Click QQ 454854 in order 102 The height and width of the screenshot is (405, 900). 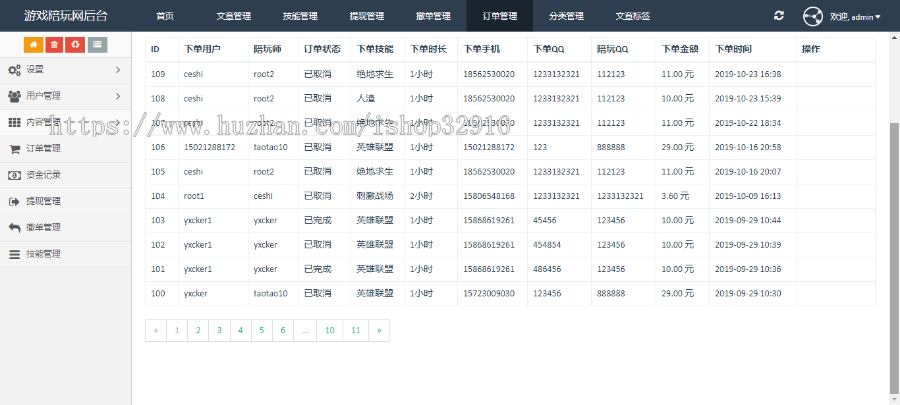547,245
